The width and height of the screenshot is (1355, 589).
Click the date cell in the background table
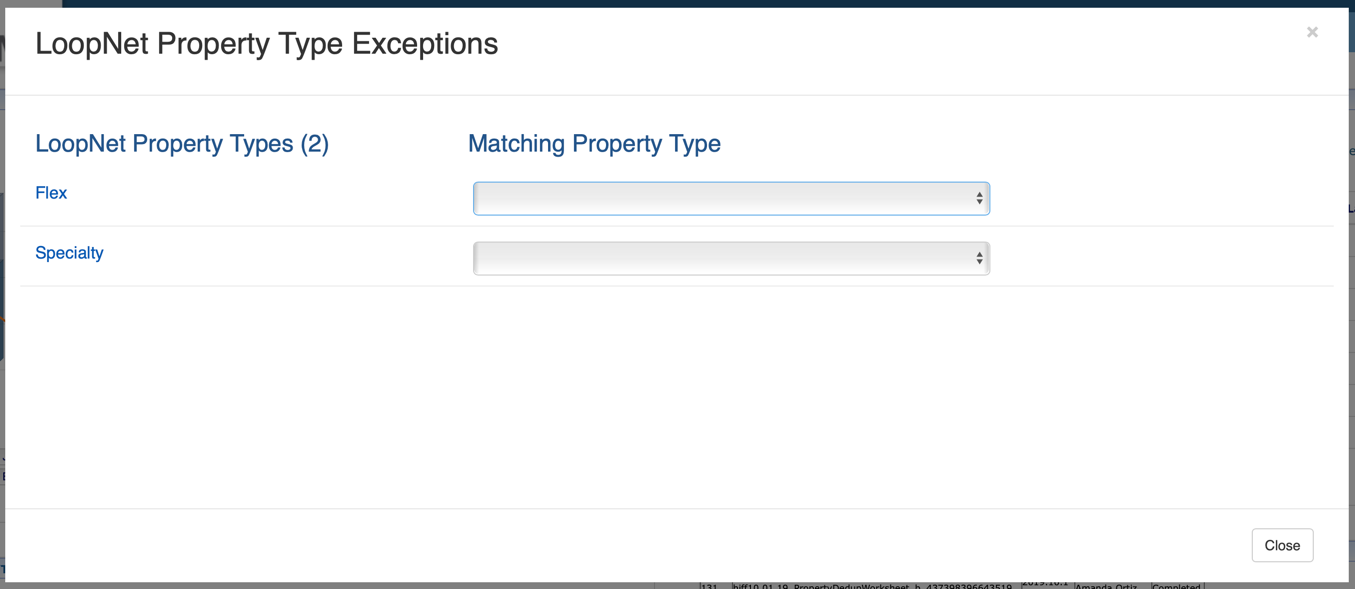pos(1044,584)
